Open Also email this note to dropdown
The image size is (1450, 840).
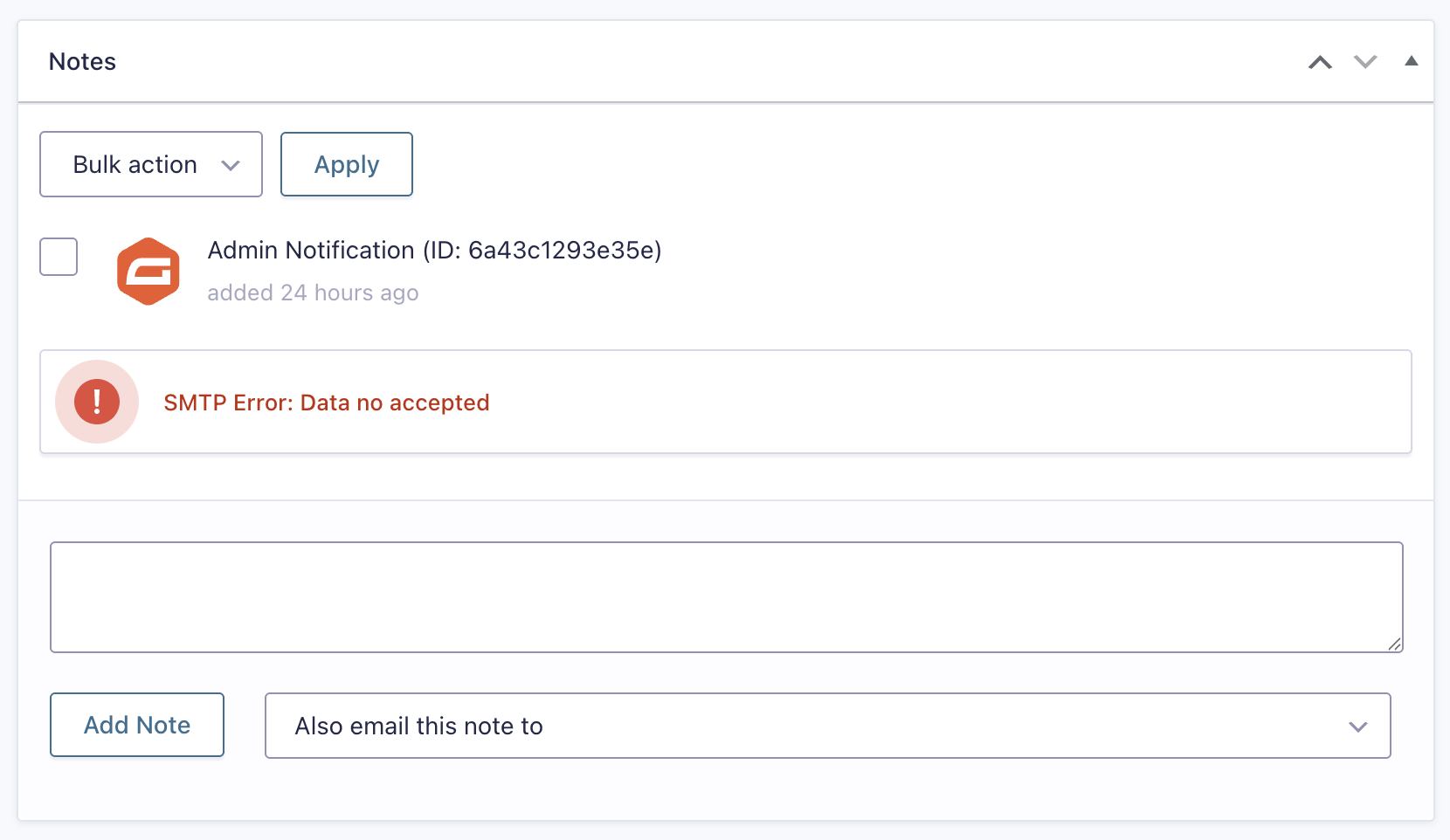[827, 726]
